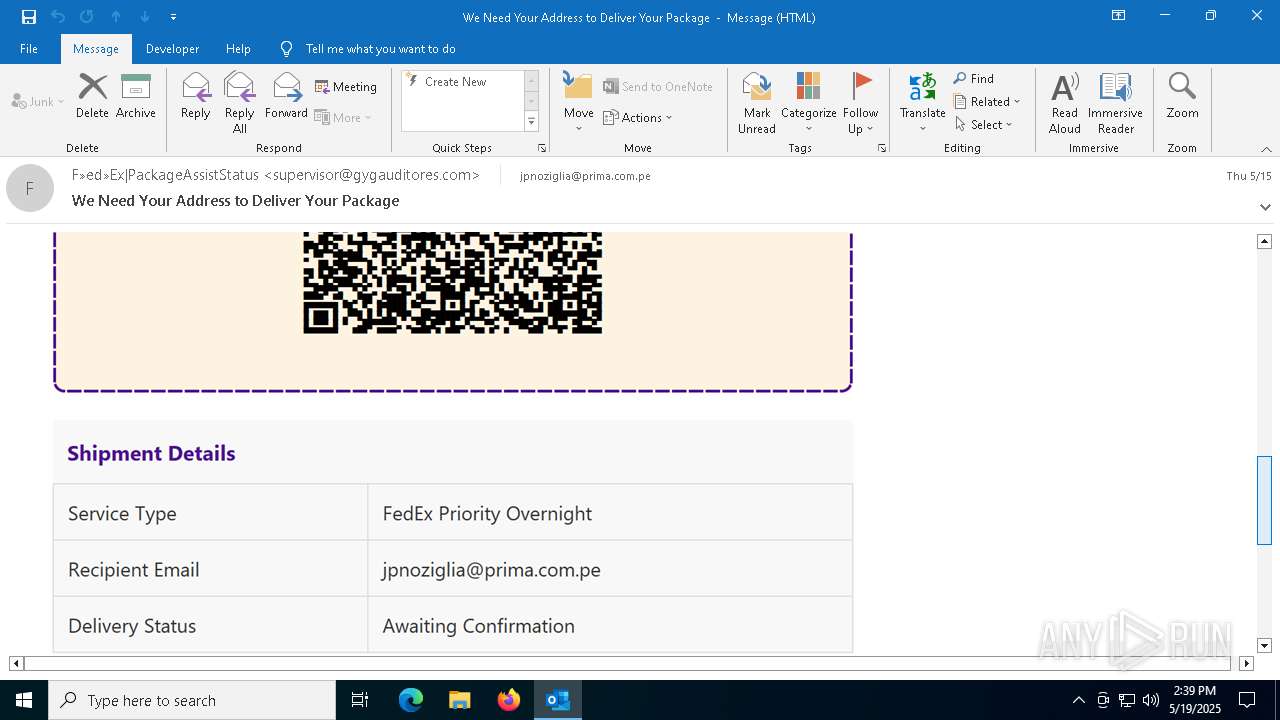
Task: Open the Help tab
Action: pyautogui.click(x=238, y=49)
